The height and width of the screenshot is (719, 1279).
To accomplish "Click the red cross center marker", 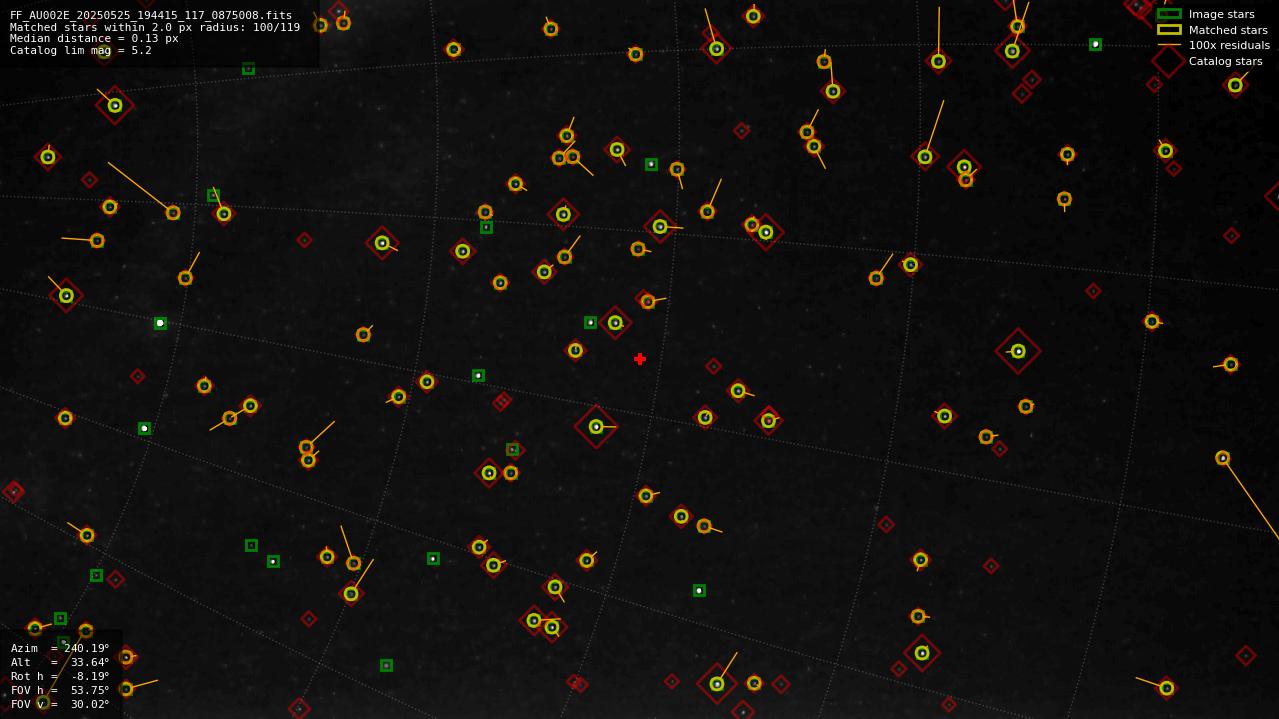I will point(640,359).
